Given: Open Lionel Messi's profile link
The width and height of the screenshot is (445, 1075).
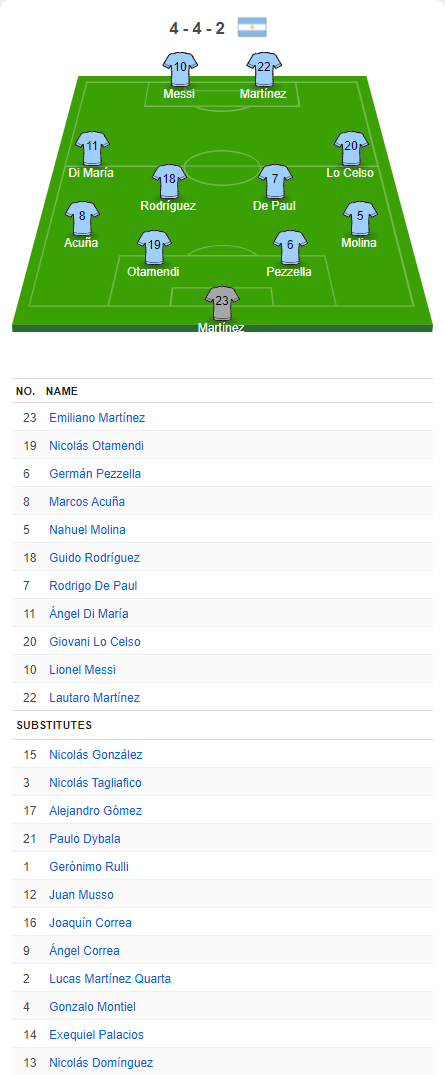Looking at the screenshot, I should [x=82, y=670].
